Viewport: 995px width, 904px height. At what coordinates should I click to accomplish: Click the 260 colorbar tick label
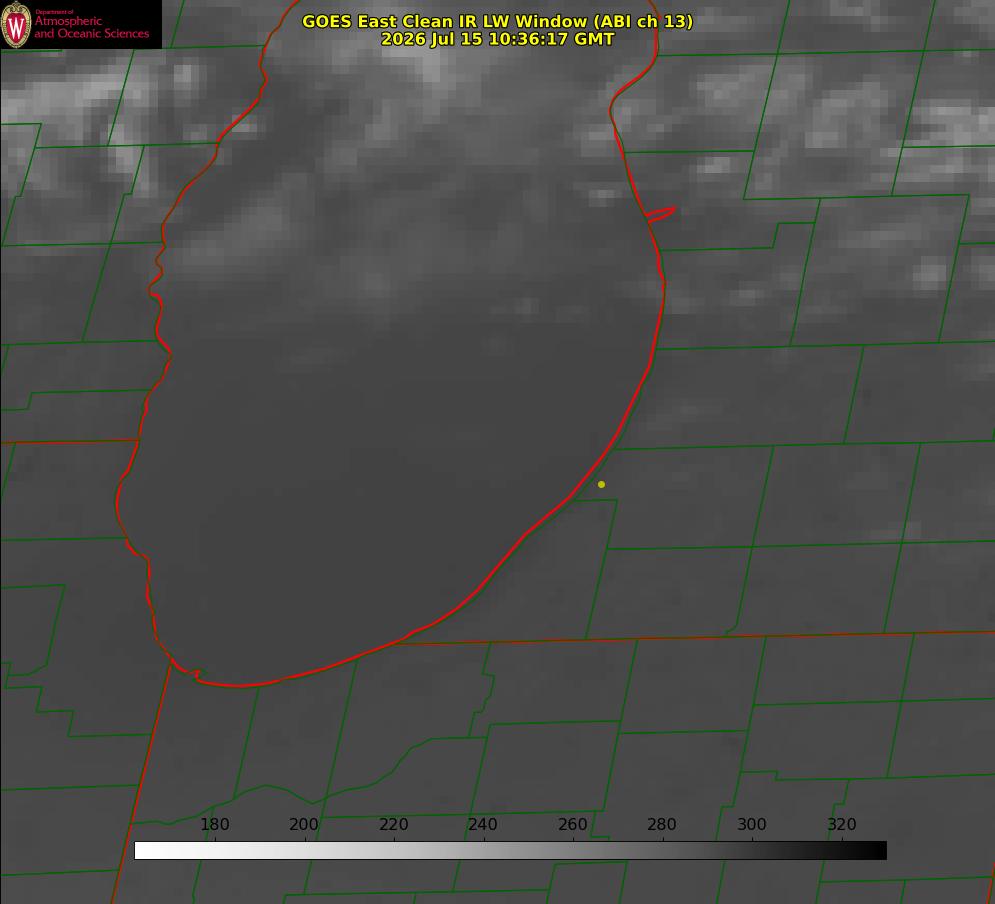tap(572, 824)
